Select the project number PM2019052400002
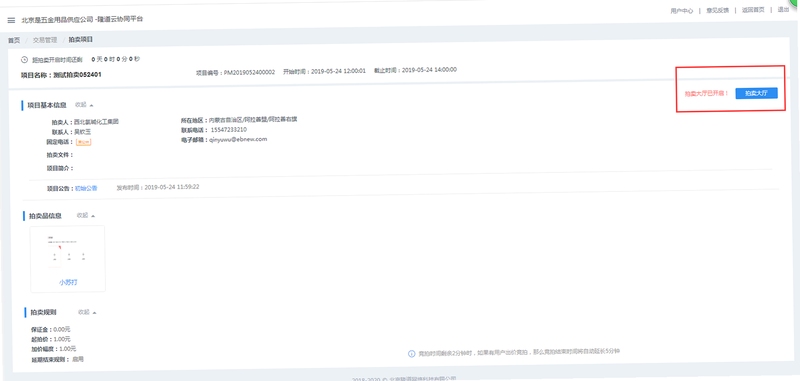 pyautogui.click(x=249, y=72)
